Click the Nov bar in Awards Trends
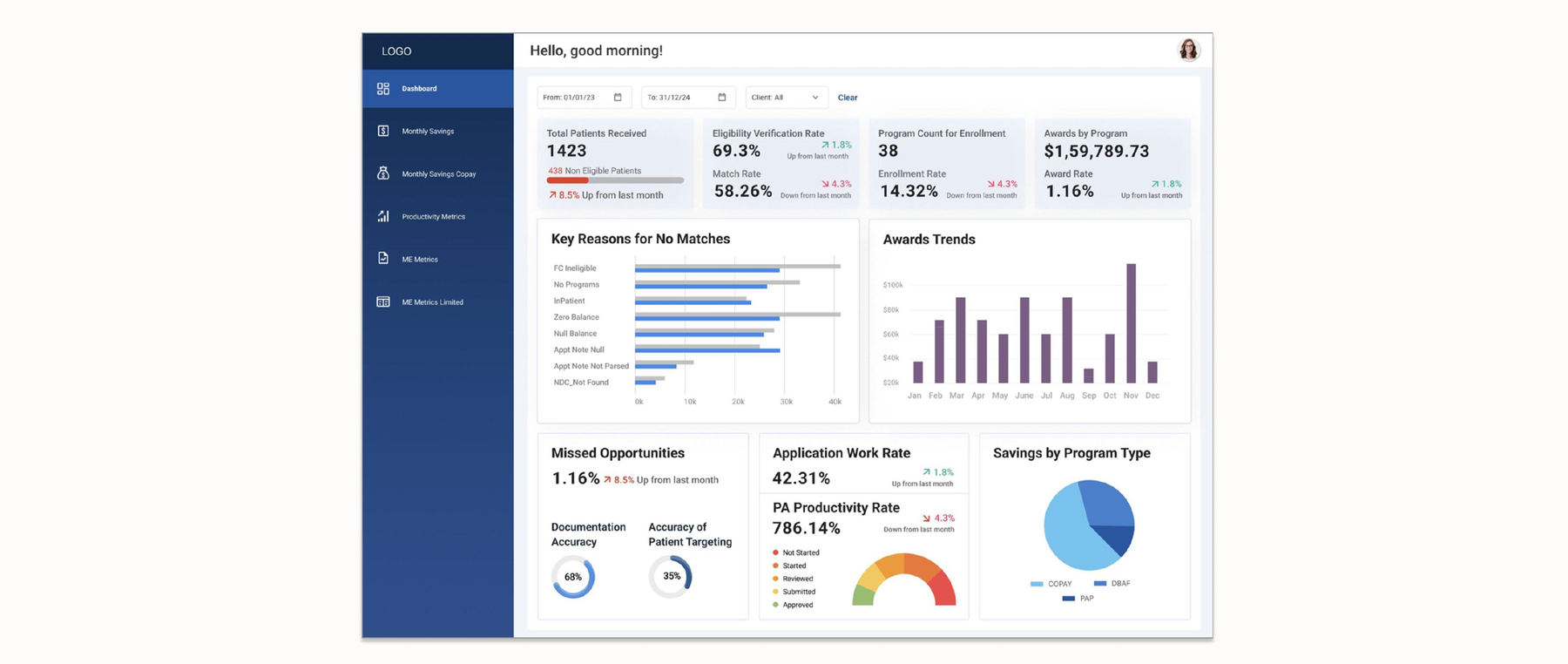Screen dimensions: 1568x664 (x=1131, y=323)
